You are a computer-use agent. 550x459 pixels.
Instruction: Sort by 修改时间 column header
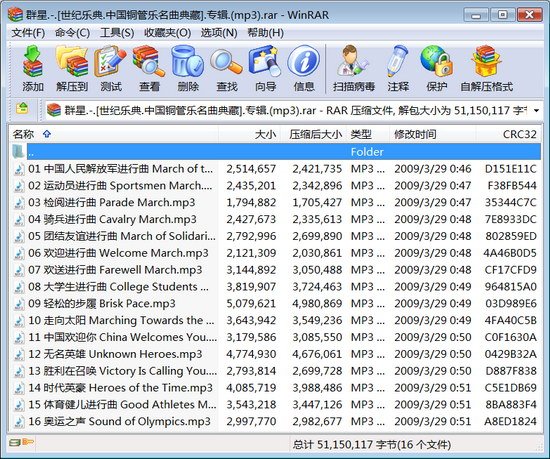click(415, 134)
